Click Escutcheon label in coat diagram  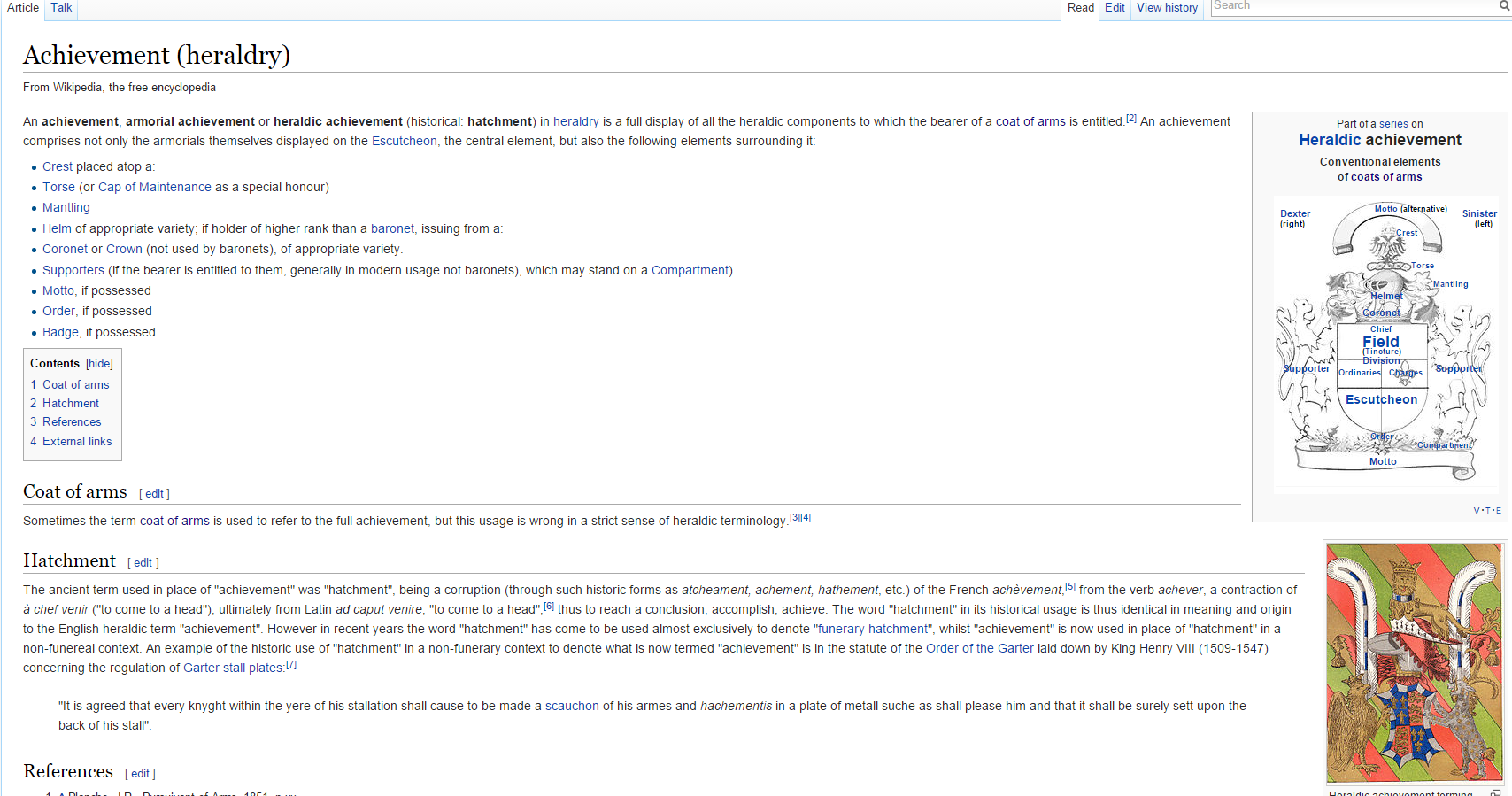[x=1381, y=400]
